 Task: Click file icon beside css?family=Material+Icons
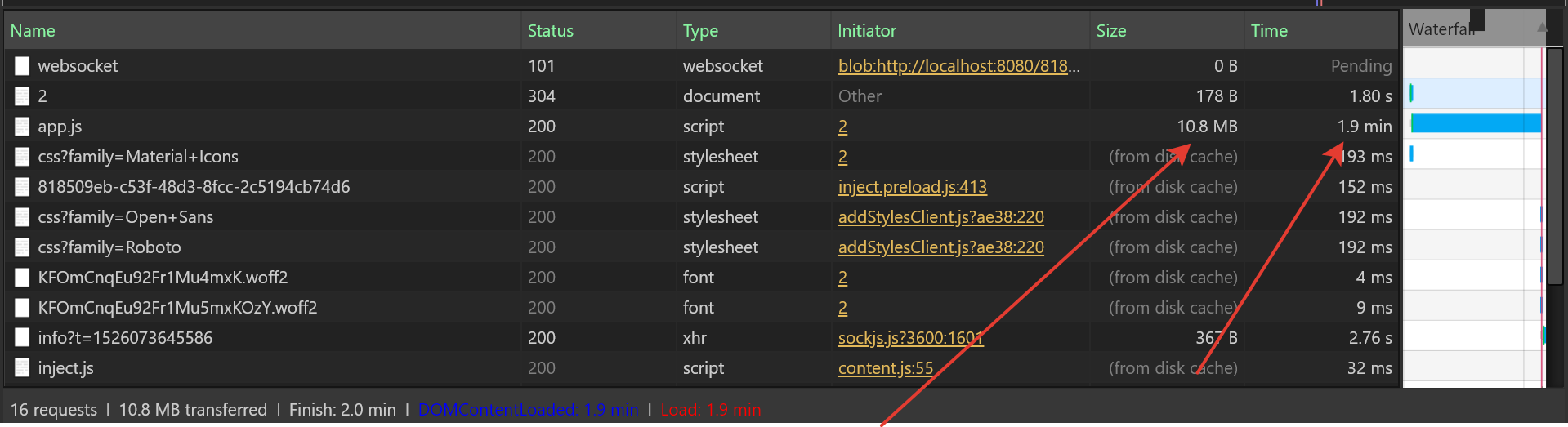(22, 157)
